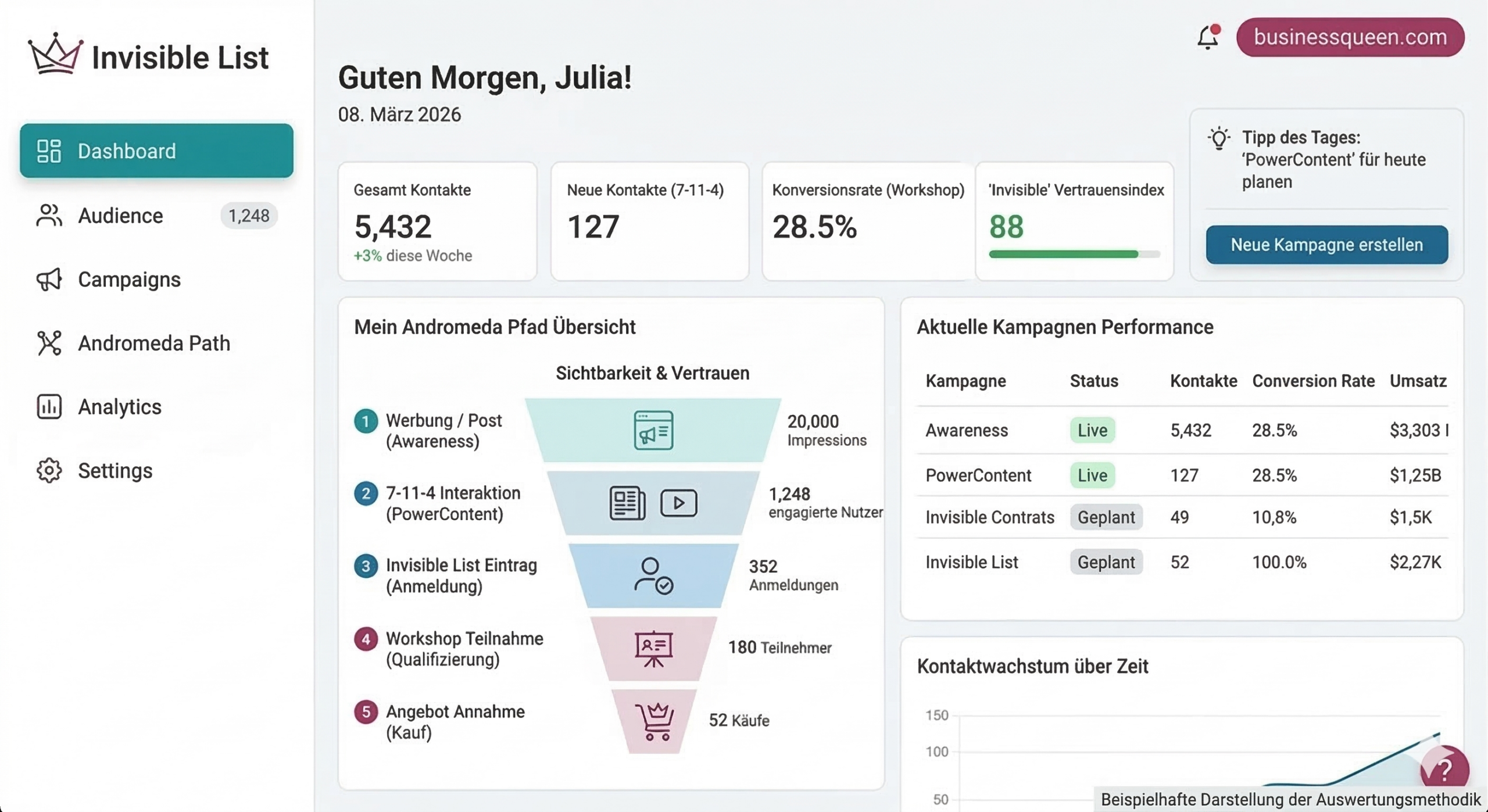Go to Campaigns in sidebar
This screenshot has height=812, width=1488.
[x=129, y=280]
